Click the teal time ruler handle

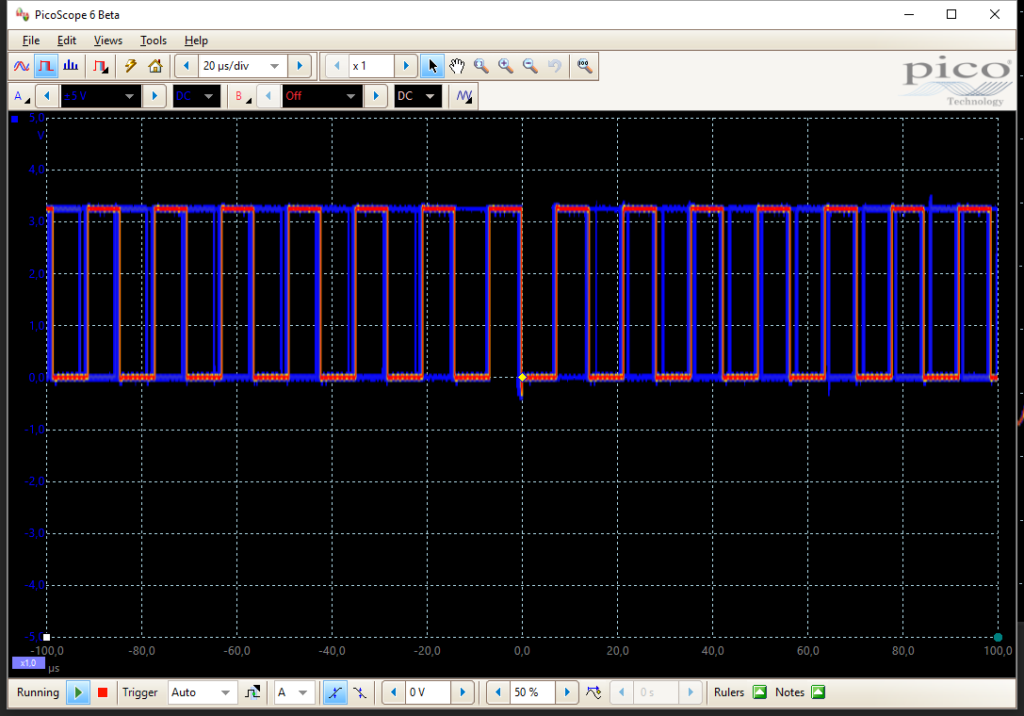pyautogui.click(x=998, y=637)
